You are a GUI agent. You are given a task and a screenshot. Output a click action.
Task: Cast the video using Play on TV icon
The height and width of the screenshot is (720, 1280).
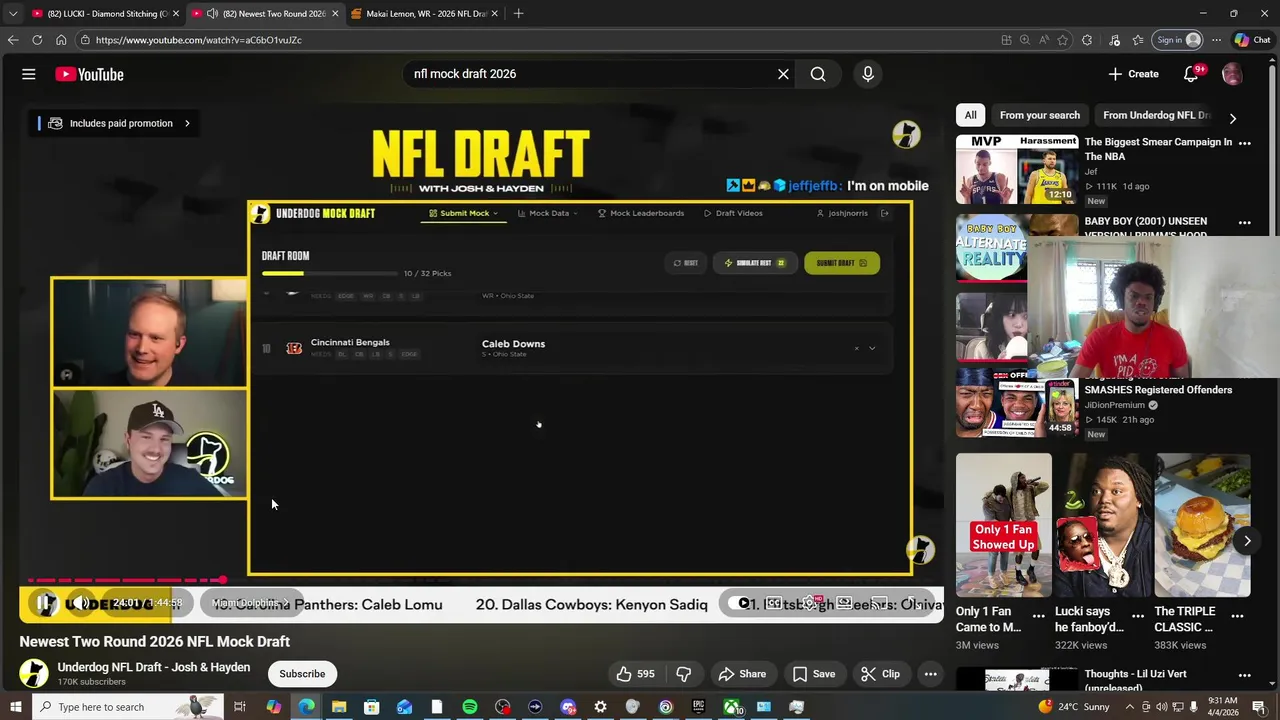click(x=880, y=603)
